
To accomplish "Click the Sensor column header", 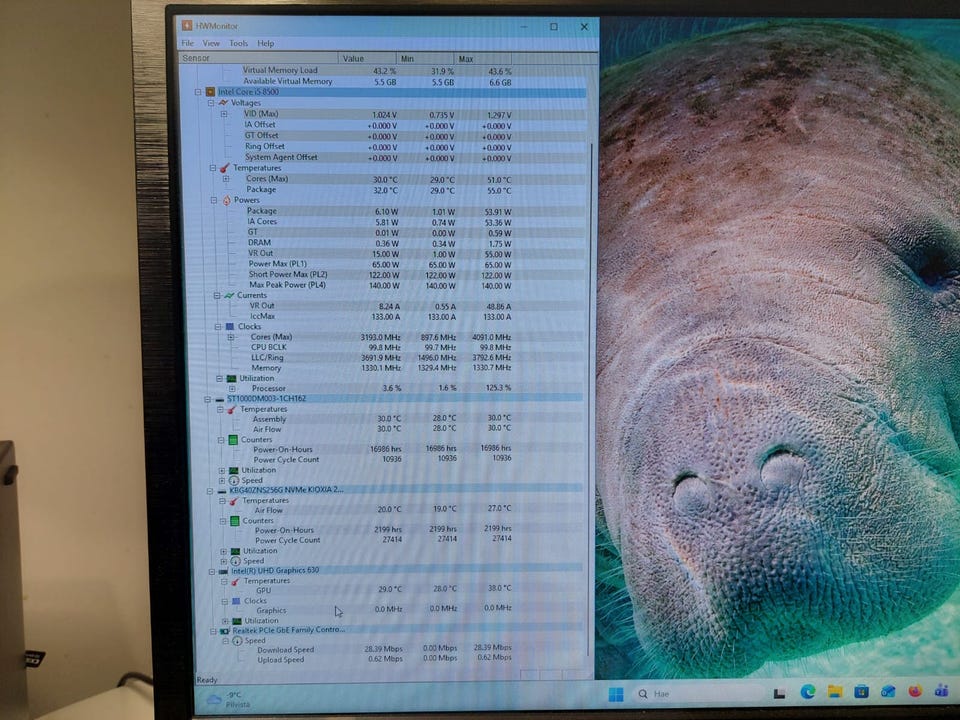I will (258, 58).
